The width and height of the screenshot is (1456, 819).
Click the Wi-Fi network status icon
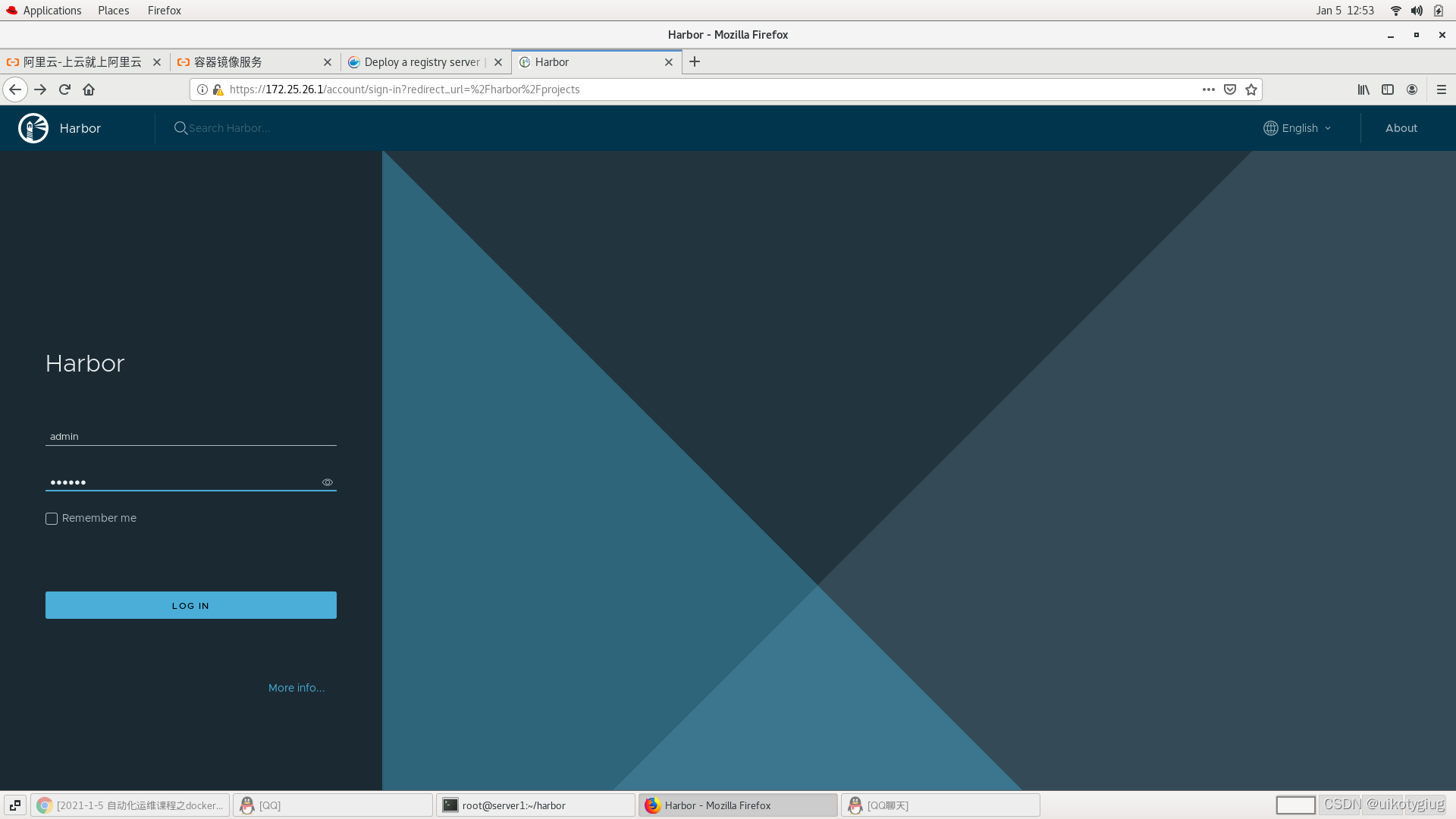(x=1395, y=11)
